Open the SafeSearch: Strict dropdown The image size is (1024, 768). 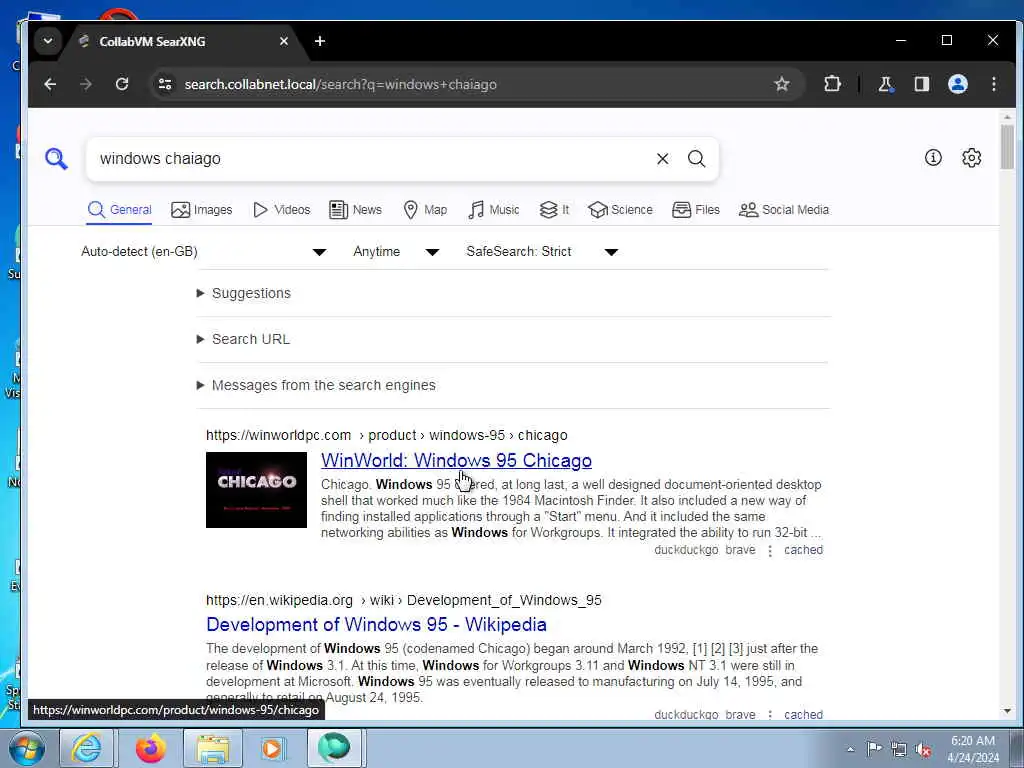[541, 251]
